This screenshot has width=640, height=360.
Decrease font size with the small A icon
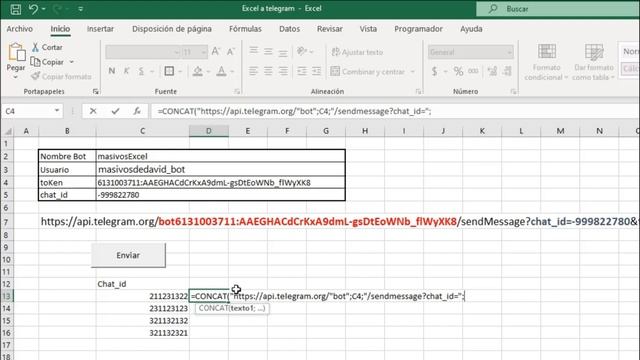click(231, 51)
